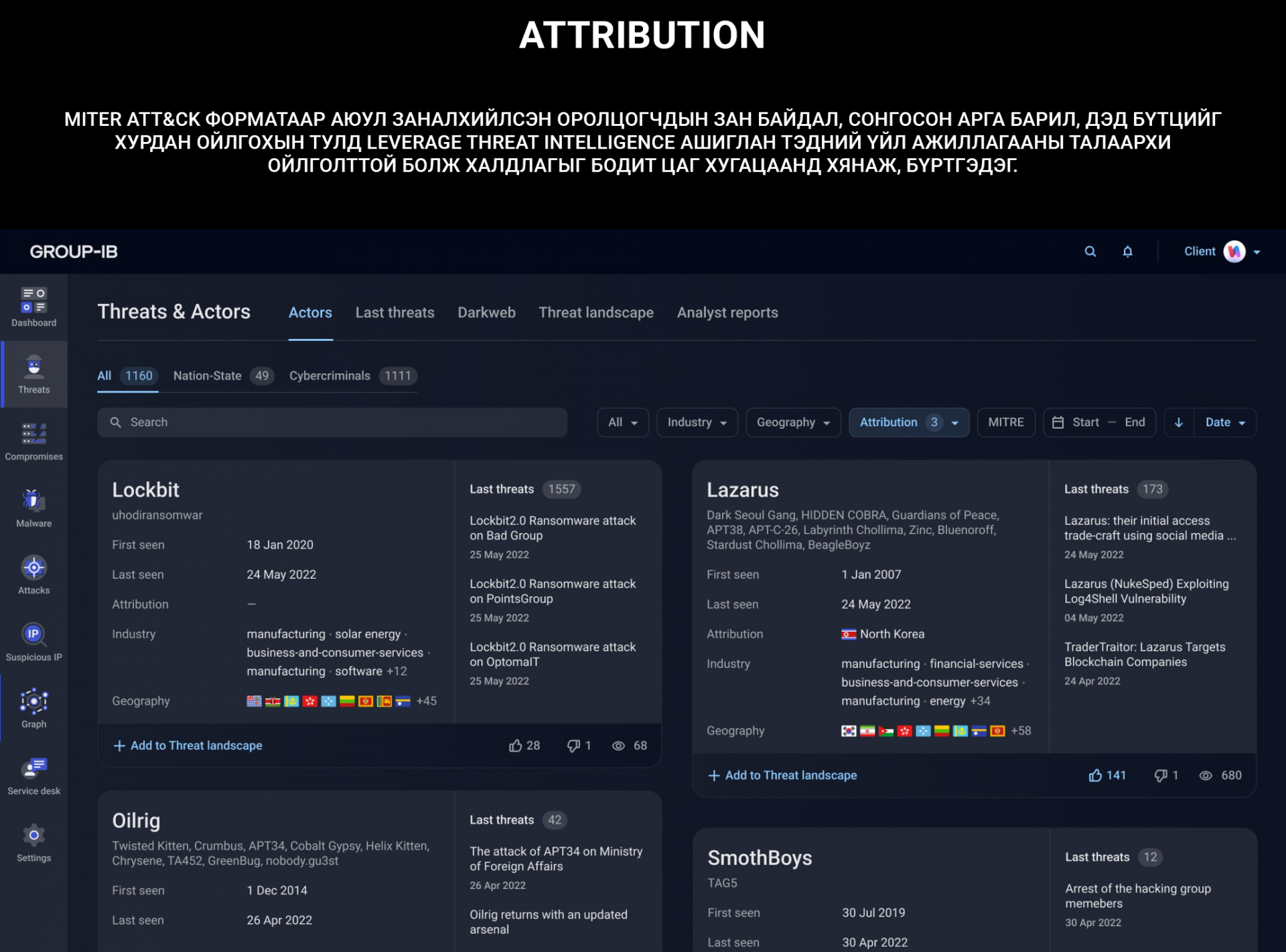Expand the Industry filter dropdown
Viewport: 1286px width, 952px height.
[697, 423]
